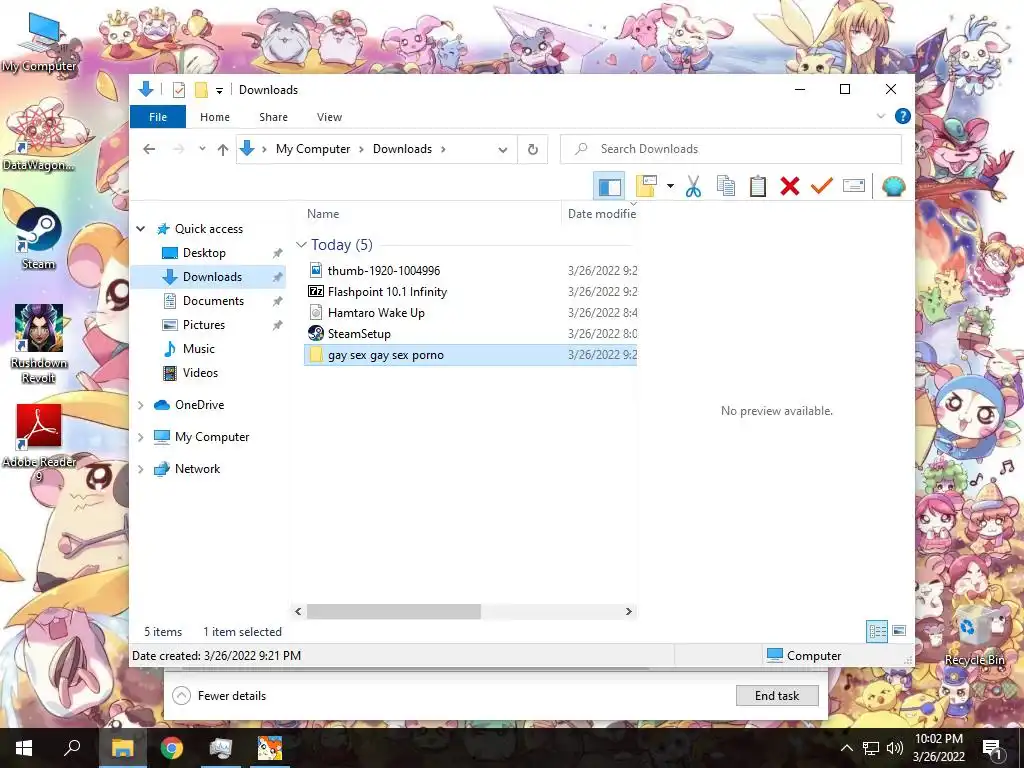
Task: Click Fewer details in Task Manager
Action: pos(219,696)
